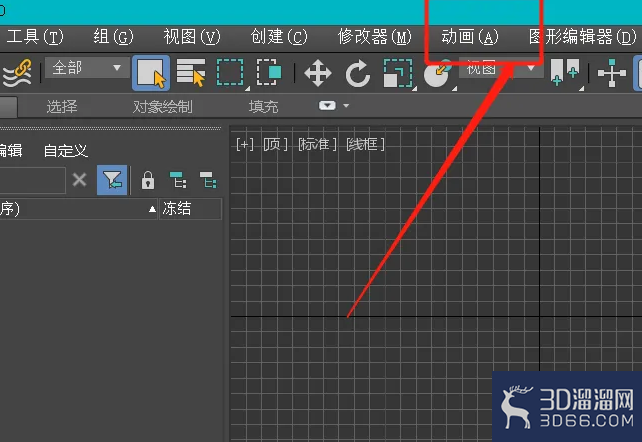
Task: Click the Select and Place tool
Action: tap(438, 74)
